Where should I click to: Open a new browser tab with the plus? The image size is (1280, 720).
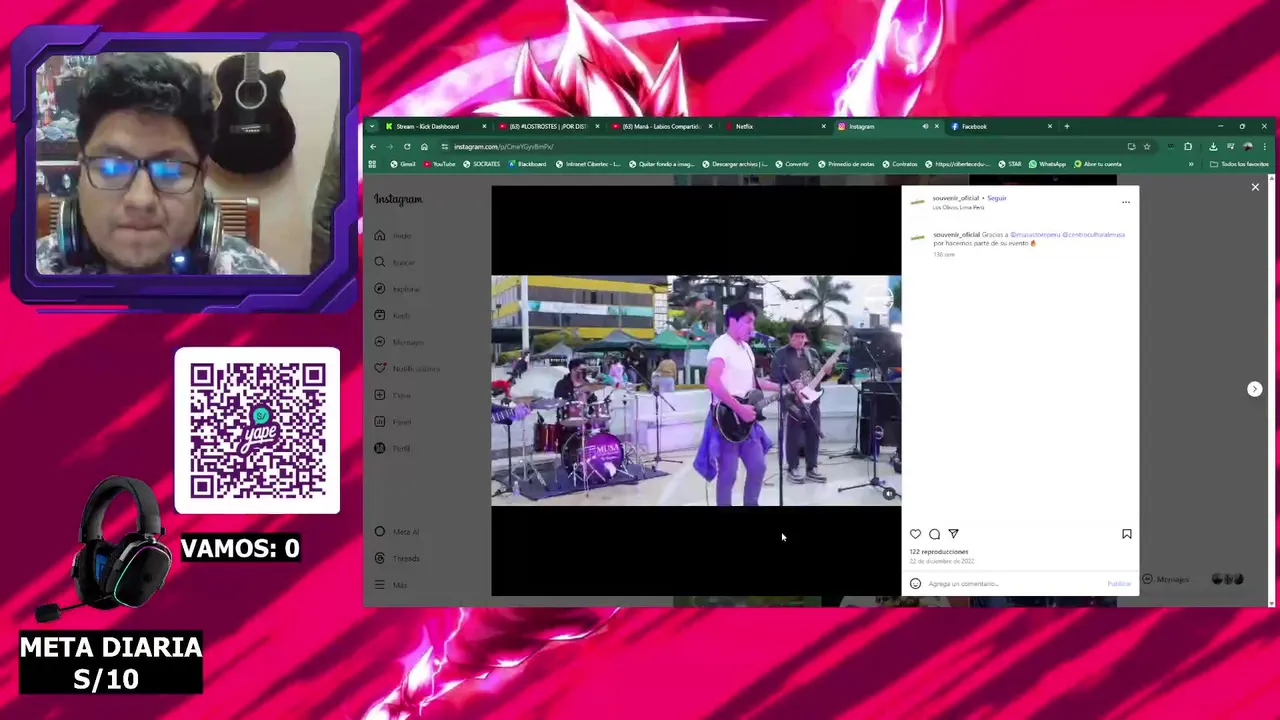coord(1066,126)
